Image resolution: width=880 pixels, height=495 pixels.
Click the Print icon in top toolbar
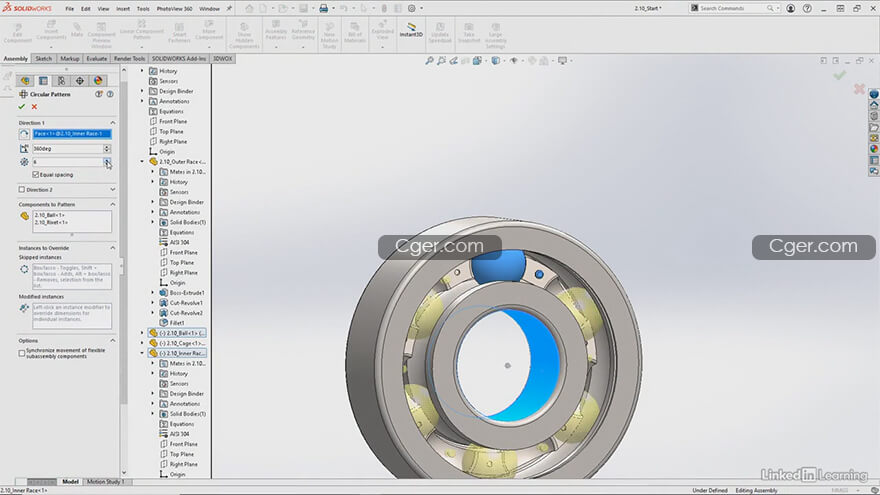point(324,8)
